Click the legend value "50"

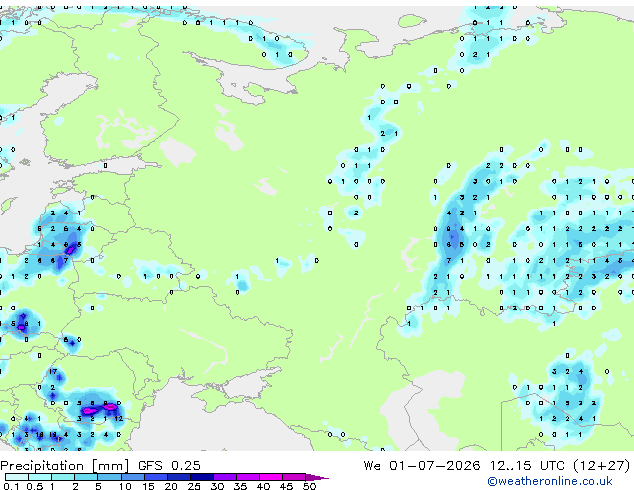[x=310, y=486]
